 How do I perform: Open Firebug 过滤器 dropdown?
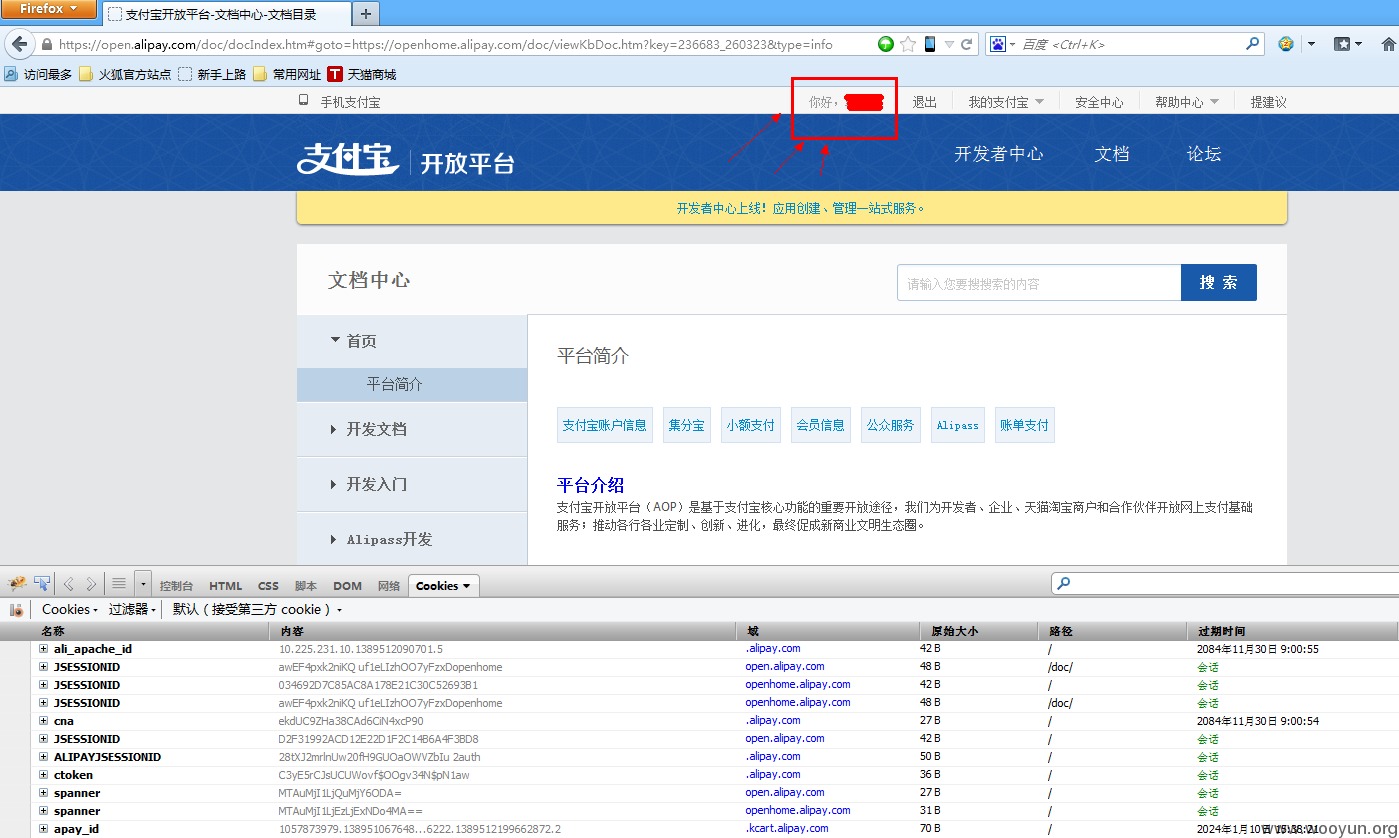pos(133,609)
